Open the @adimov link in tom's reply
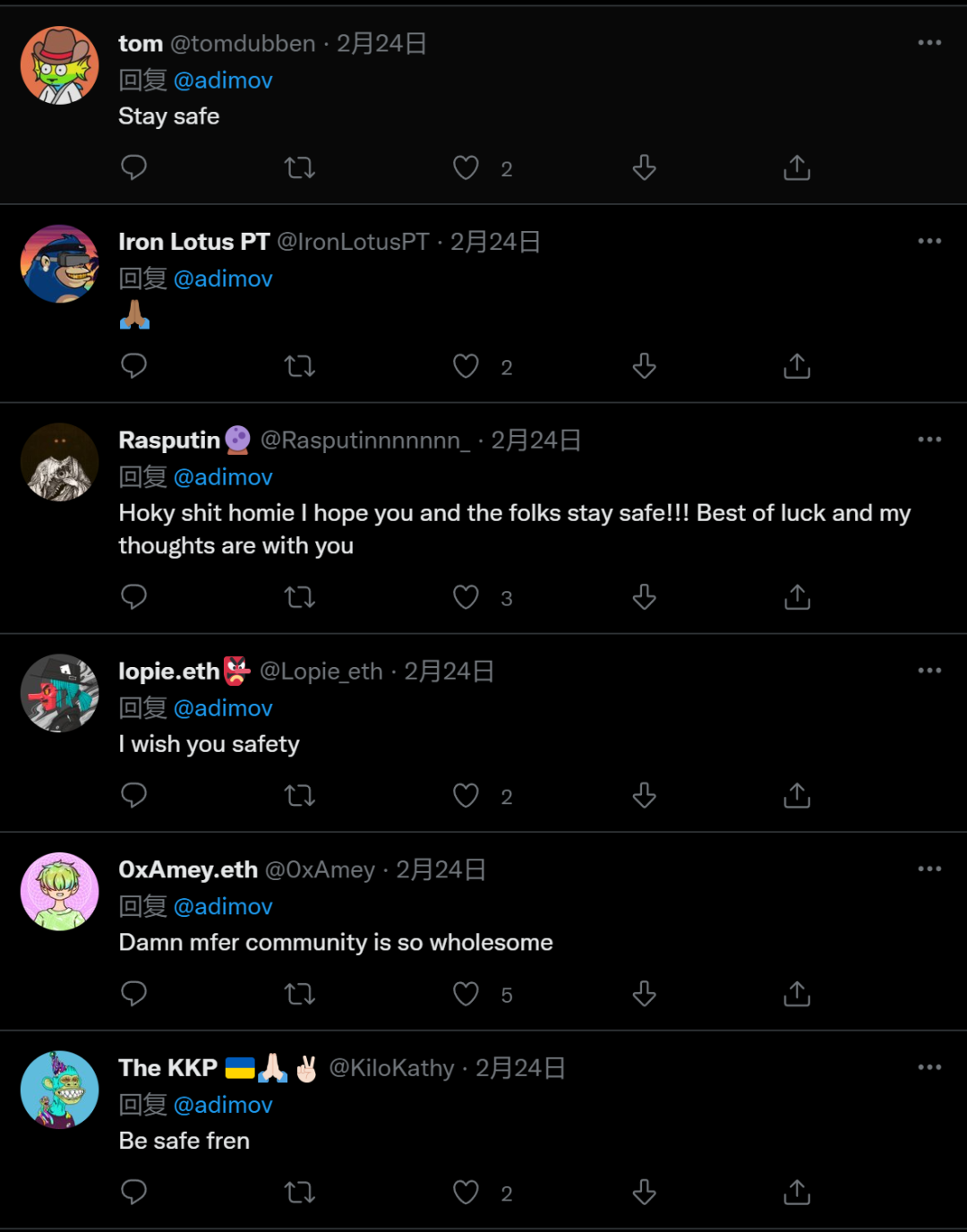 pyautogui.click(x=223, y=81)
